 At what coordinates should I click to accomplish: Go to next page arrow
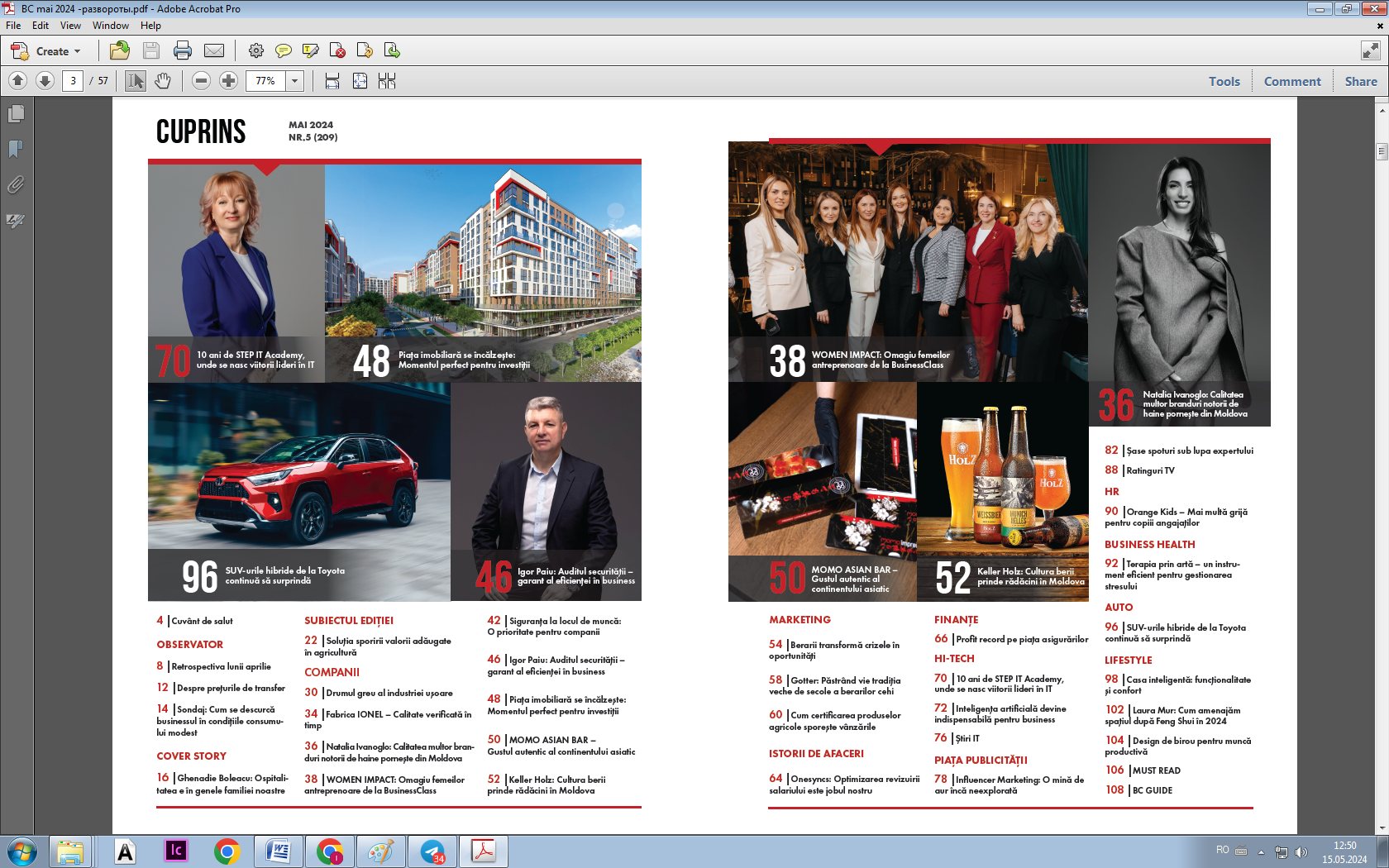tap(45, 81)
